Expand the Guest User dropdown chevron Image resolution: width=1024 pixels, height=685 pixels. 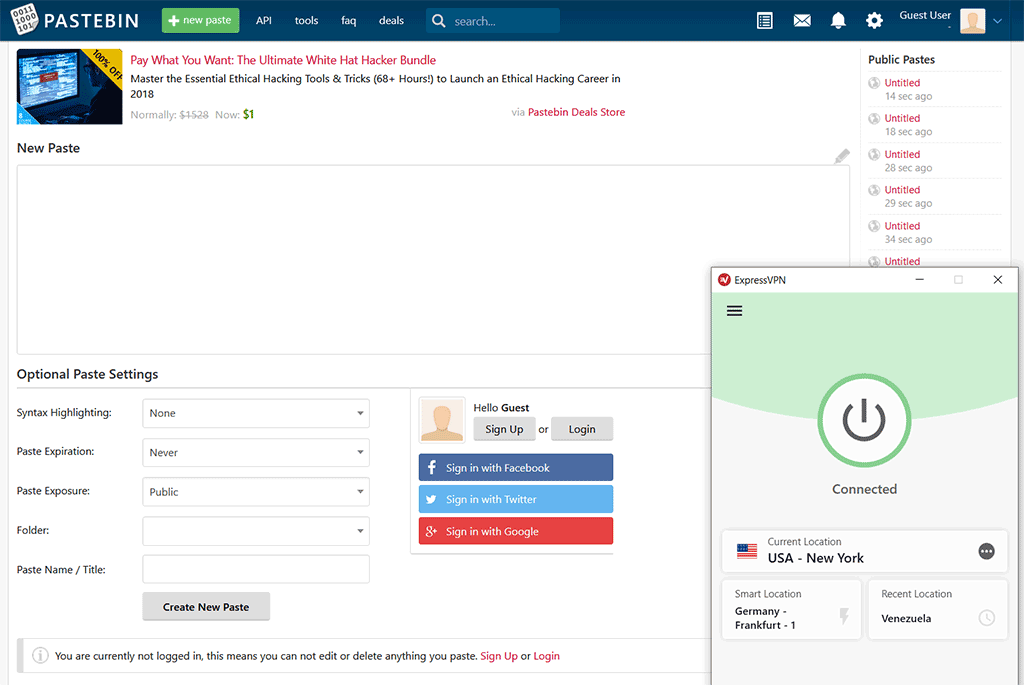coord(997,21)
